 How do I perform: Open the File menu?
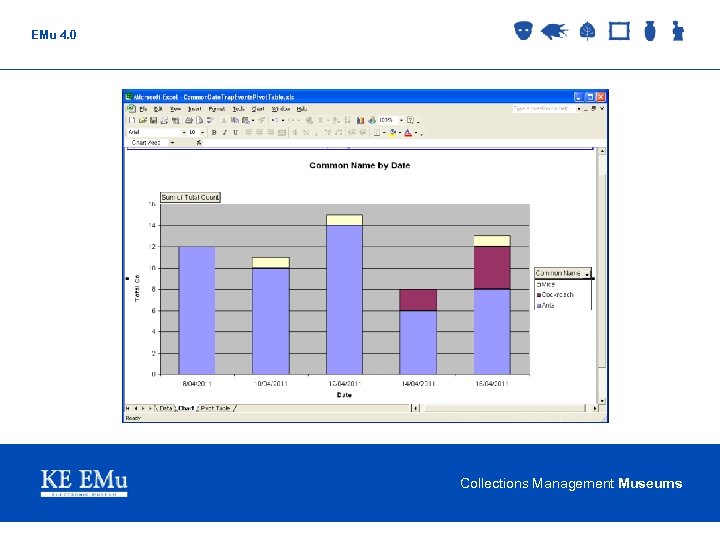click(143, 109)
